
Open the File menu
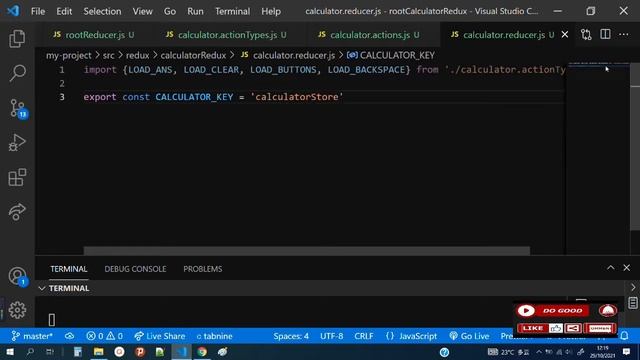[38, 11]
